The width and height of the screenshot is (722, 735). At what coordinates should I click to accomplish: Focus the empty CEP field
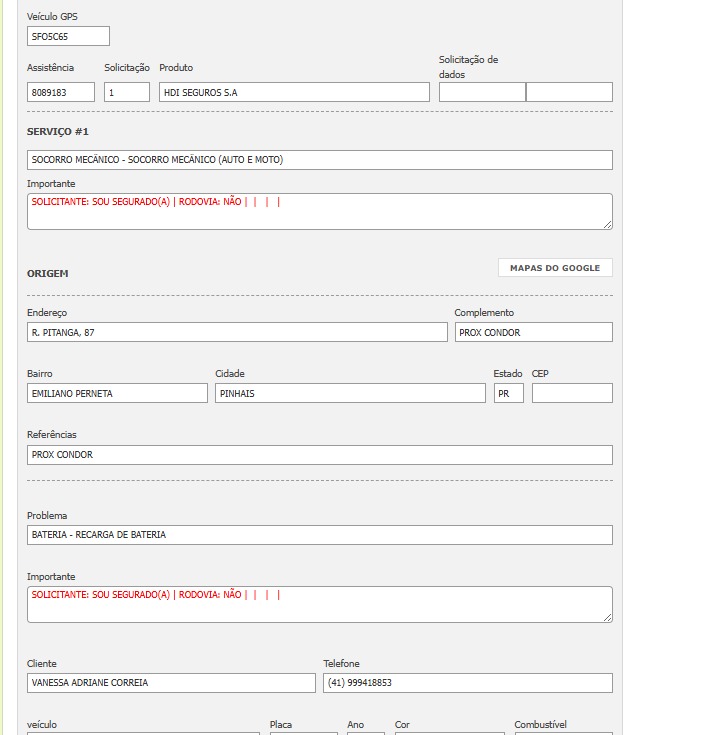572,393
